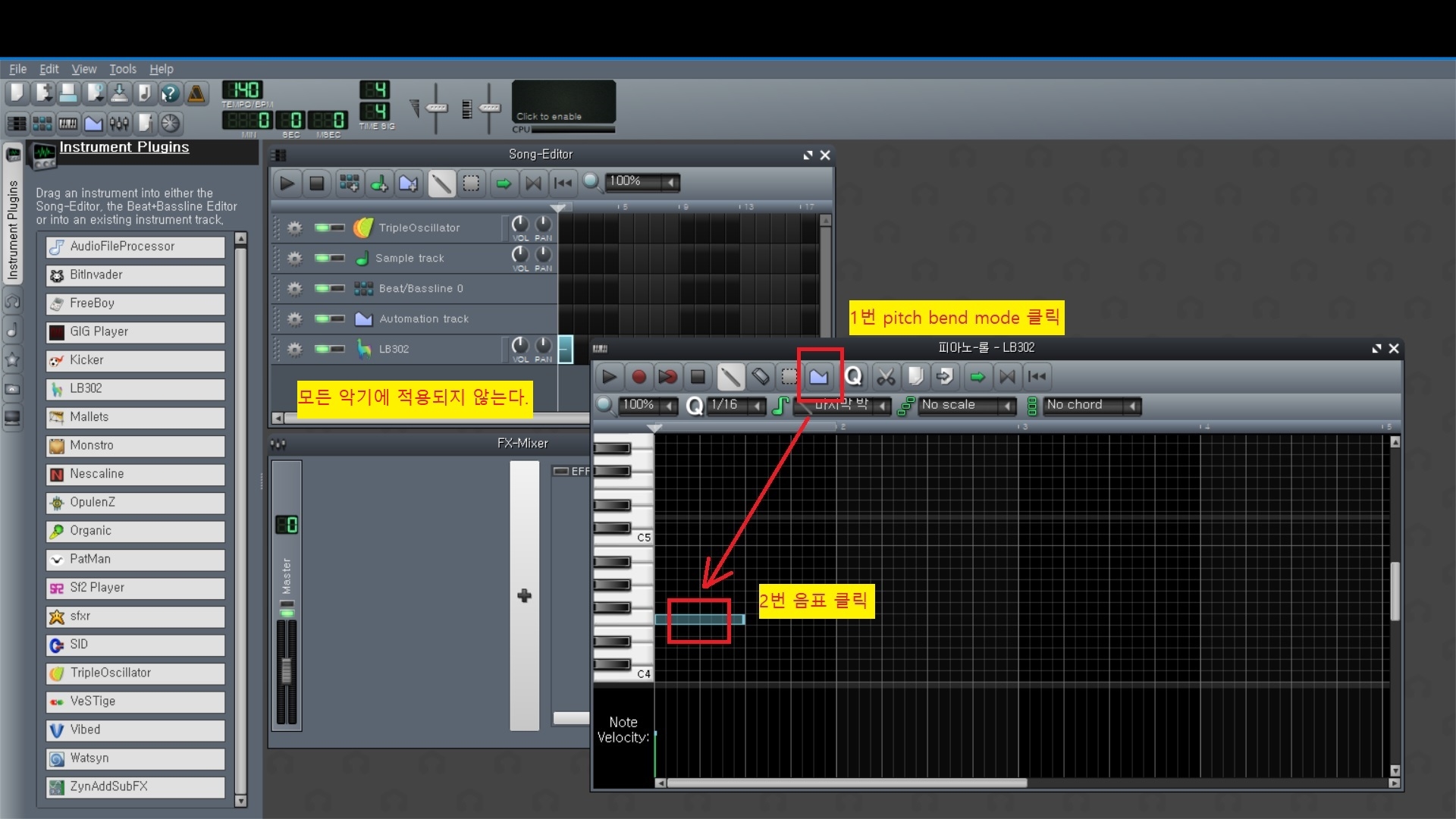
Task: Click the Sf2 Player plugin entry
Action: coord(136,588)
